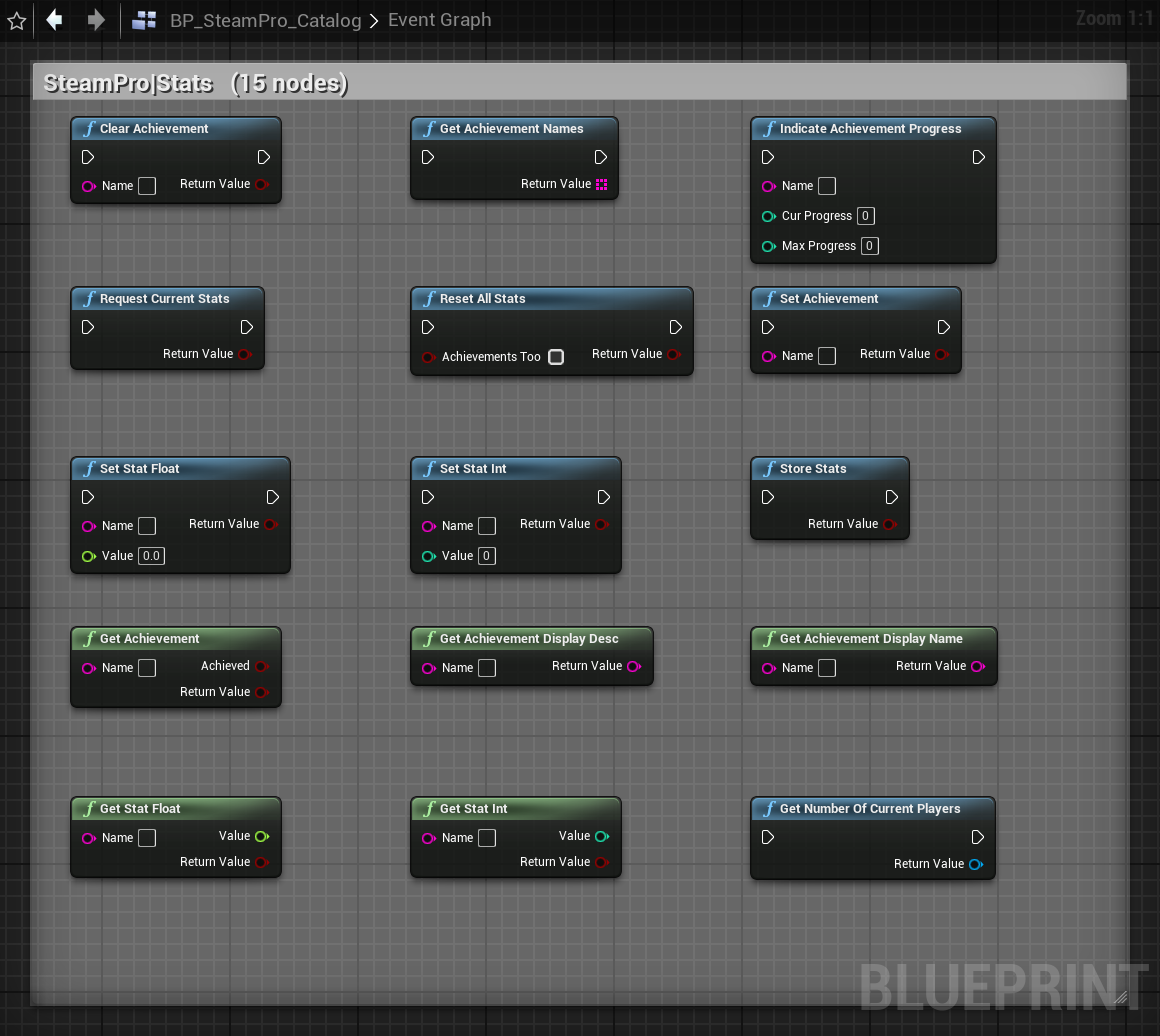
Task: Select the Get Achievement Names node title
Action: 511,129
